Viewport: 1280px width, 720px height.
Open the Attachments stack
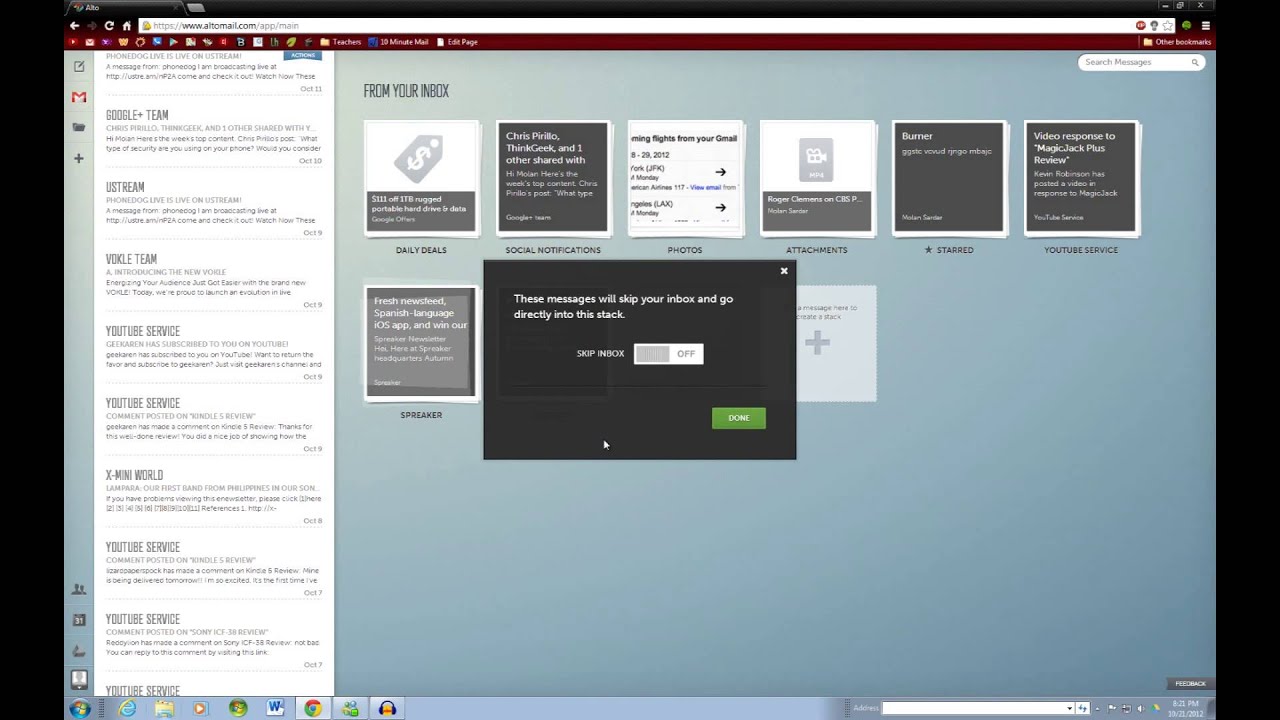817,179
